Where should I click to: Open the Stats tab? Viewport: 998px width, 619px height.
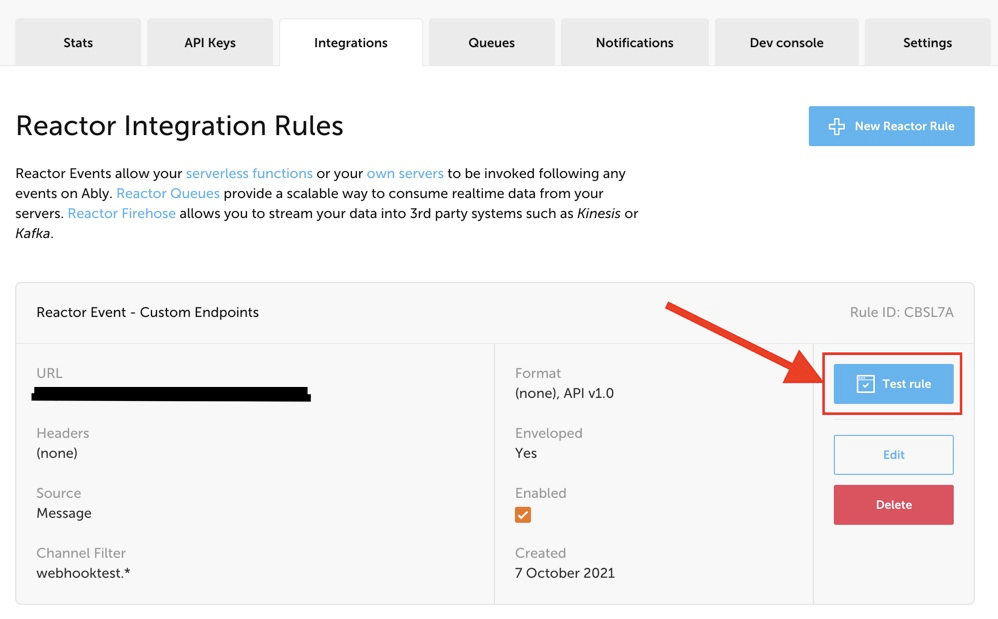pyautogui.click(x=78, y=43)
